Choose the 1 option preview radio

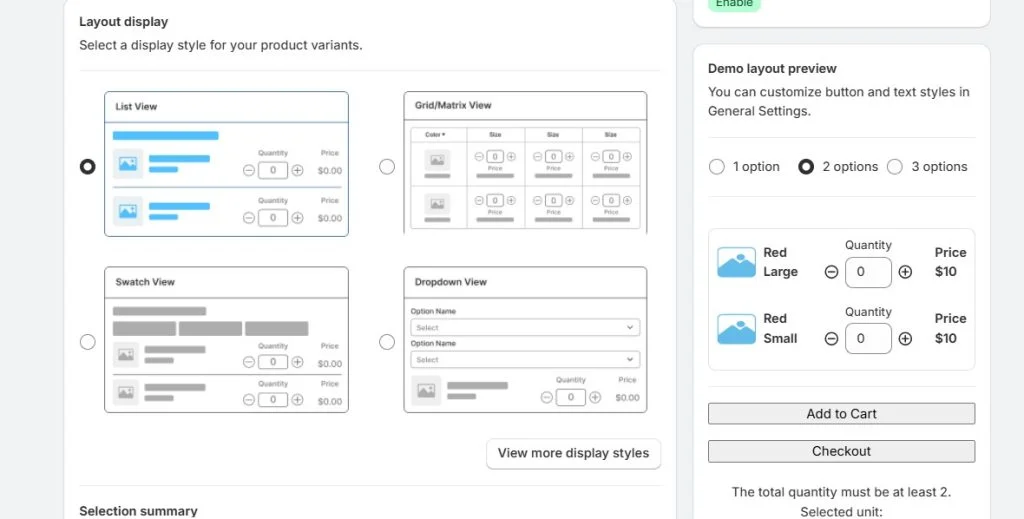coord(716,166)
